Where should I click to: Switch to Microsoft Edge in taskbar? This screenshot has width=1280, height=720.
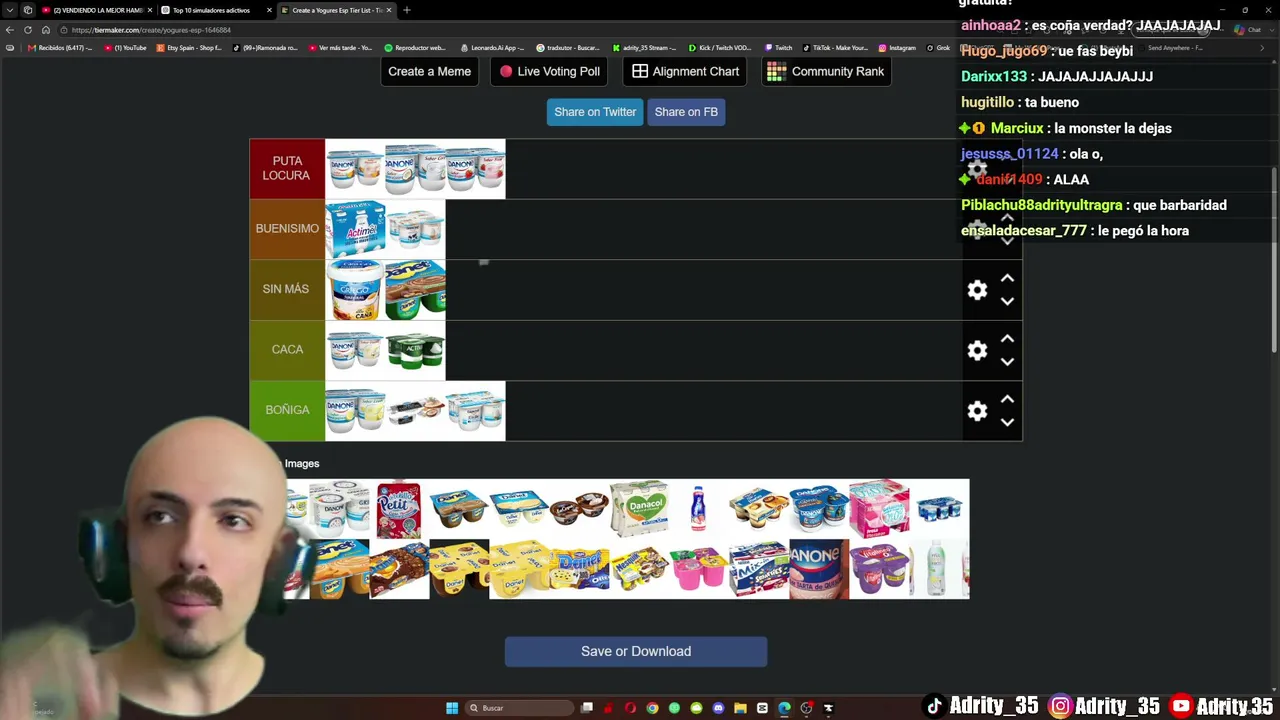click(784, 708)
